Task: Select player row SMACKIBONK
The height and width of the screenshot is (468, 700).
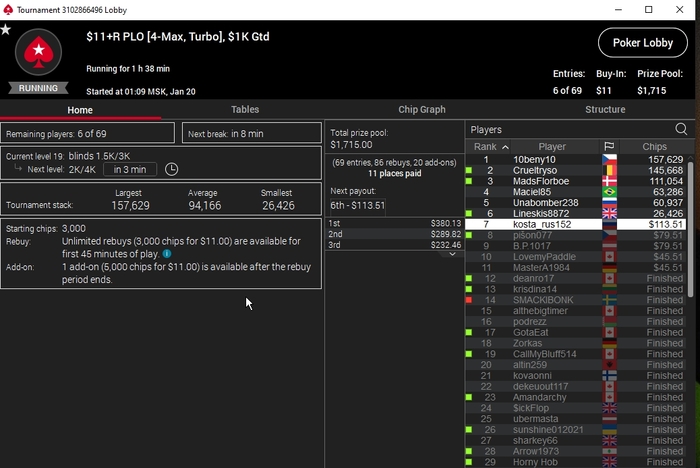Action: 576,300
